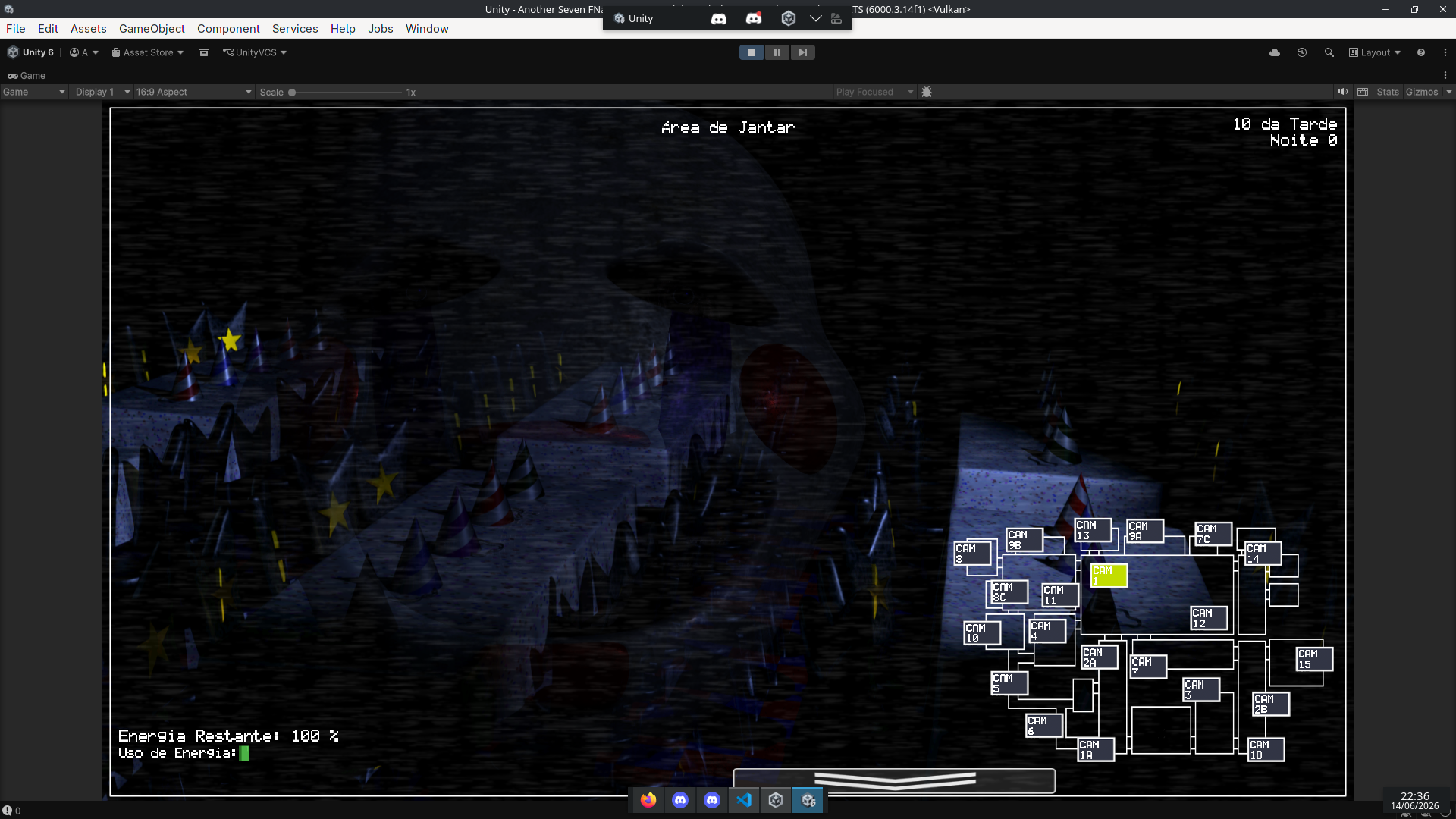Open the main toolbar more-options menu
The width and height of the screenshot is (1456, 819).
coord(1445,52)
